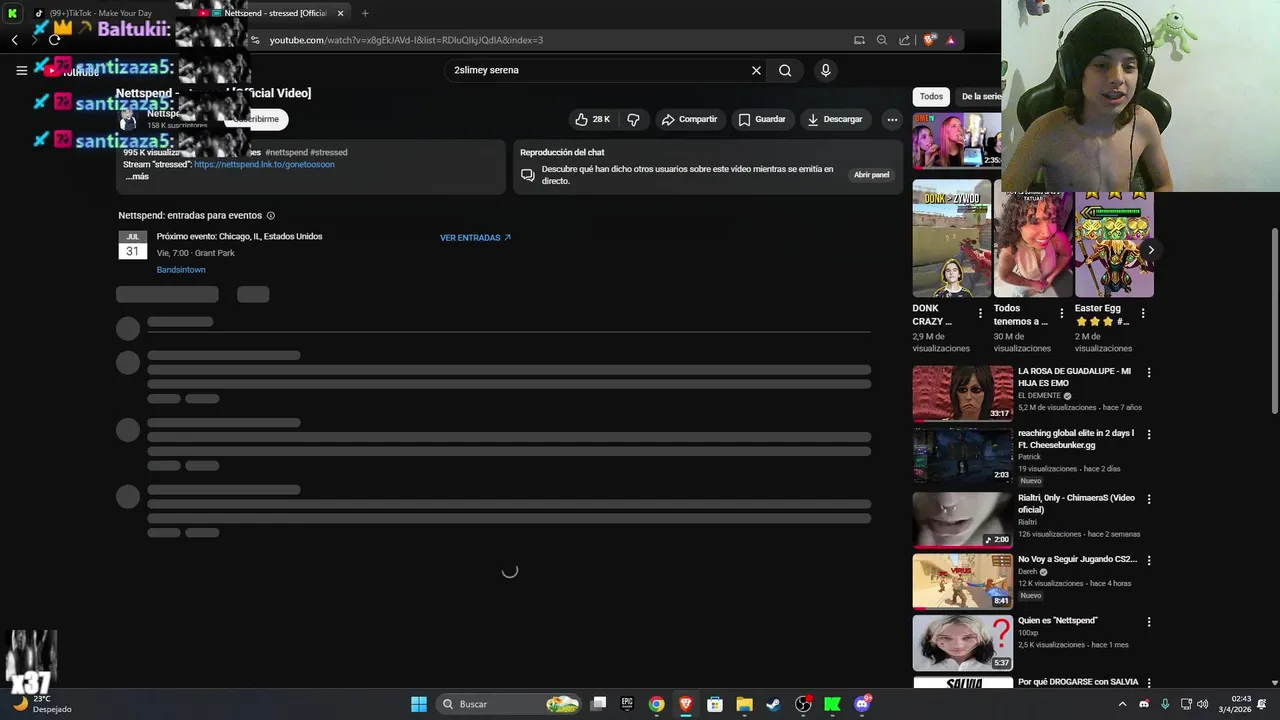1280x720 pixels.
Task: Click the screen cast icon in address bar
Action: coord(859,40)
